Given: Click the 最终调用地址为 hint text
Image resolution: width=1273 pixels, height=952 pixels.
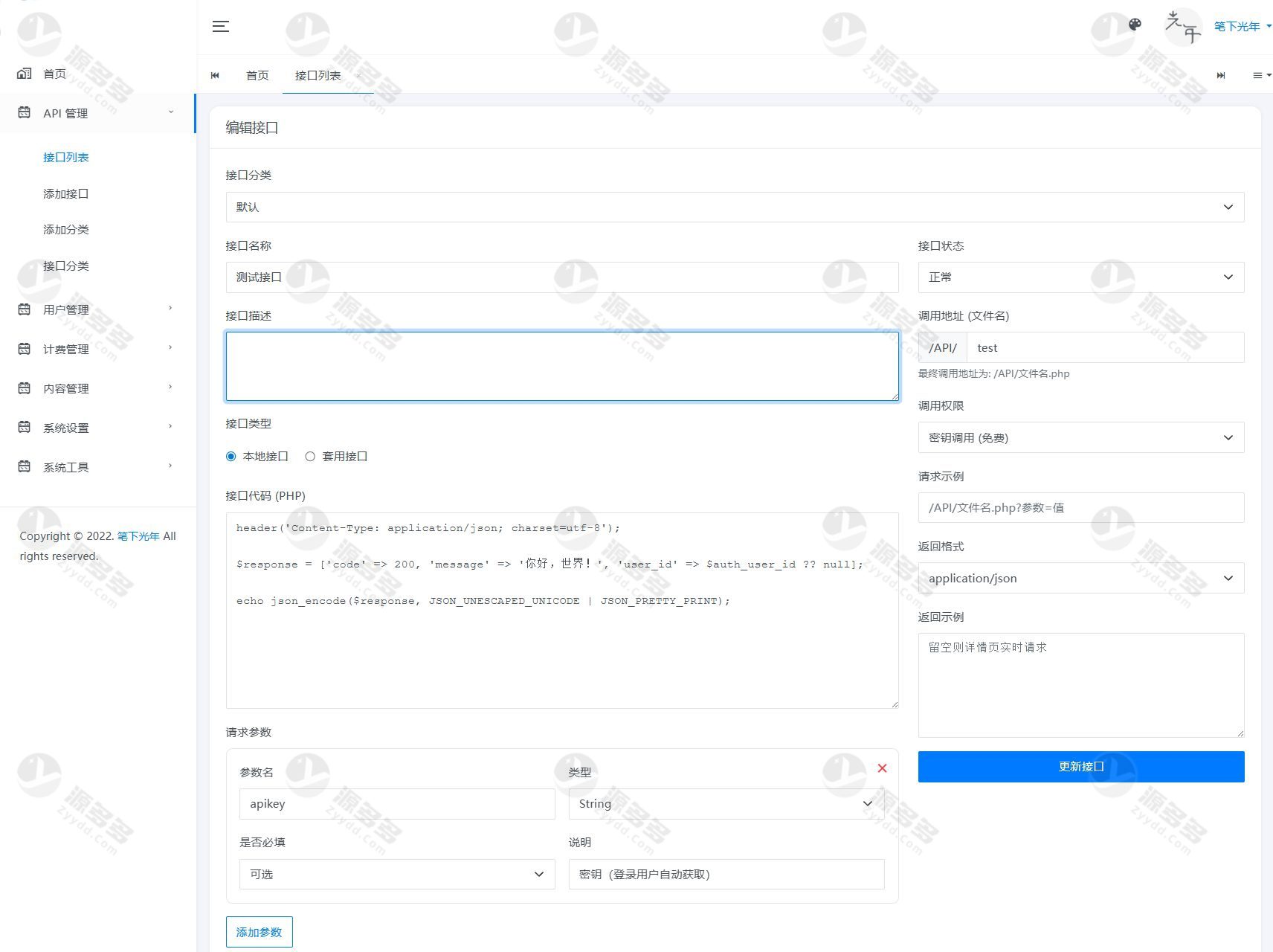Looking at the screenshot, I should (993, 374).
